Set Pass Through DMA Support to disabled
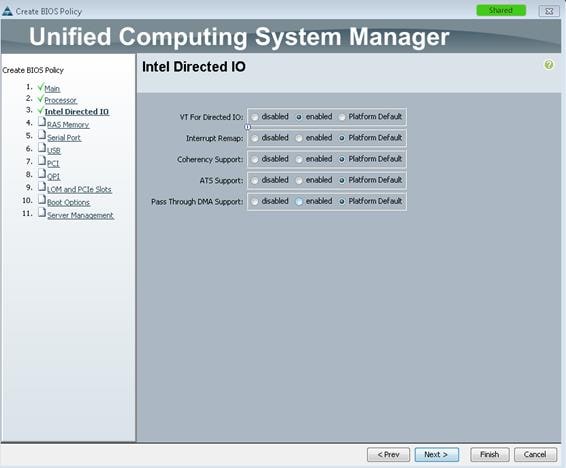 [255, 201]
